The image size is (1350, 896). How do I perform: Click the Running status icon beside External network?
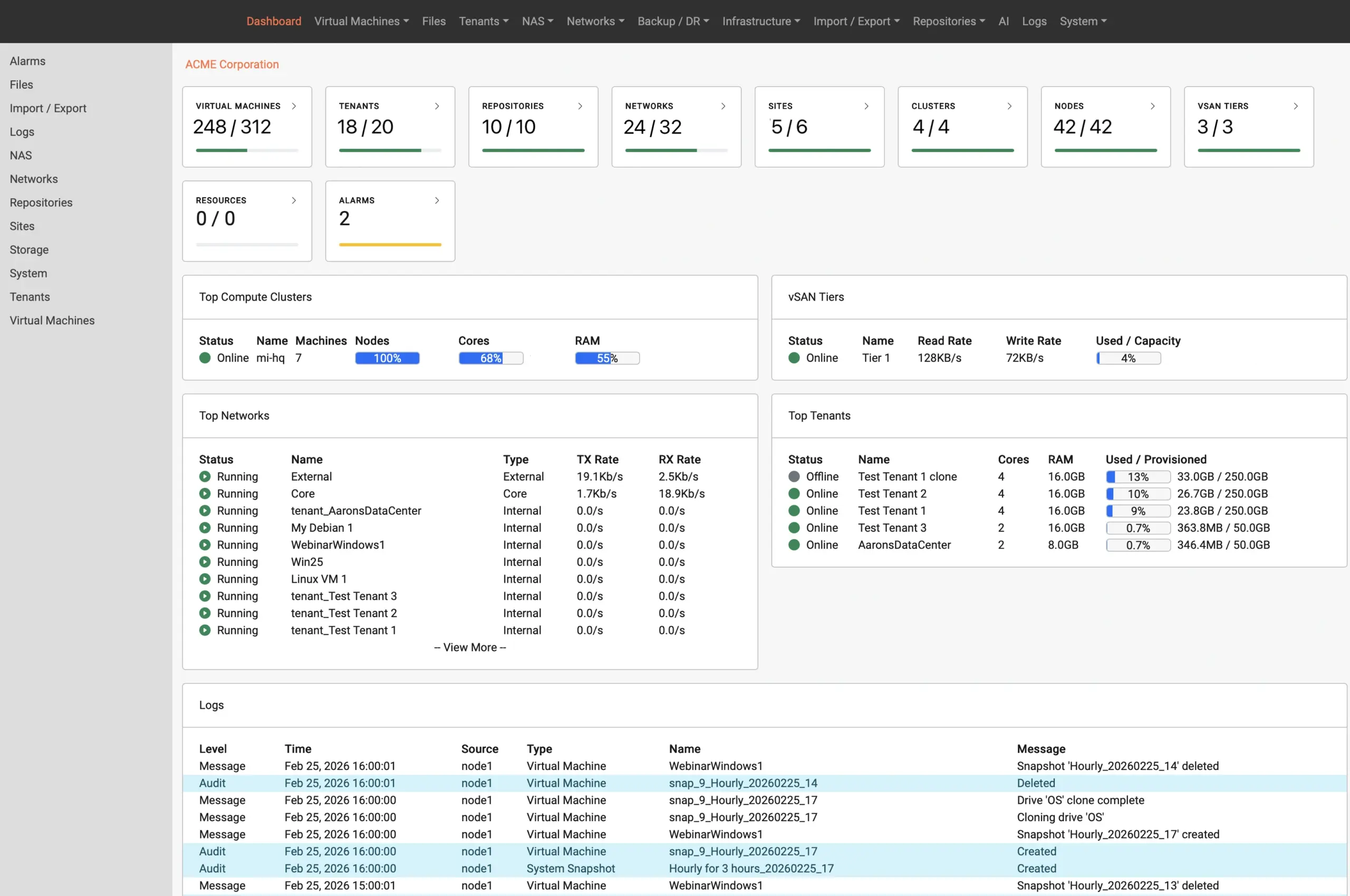(x=205, y=476)
